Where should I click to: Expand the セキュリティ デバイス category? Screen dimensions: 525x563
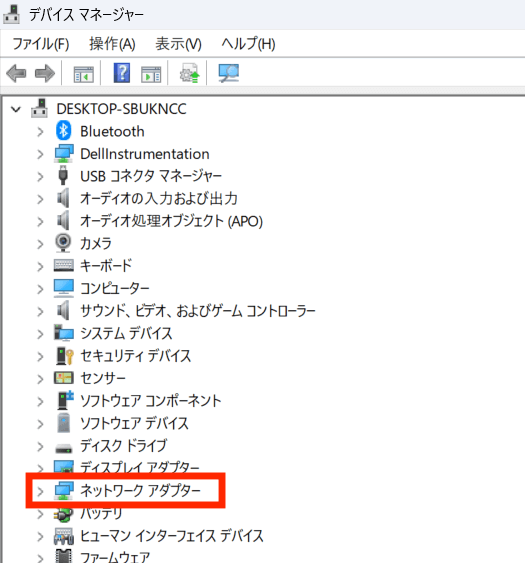coord(40,357)
